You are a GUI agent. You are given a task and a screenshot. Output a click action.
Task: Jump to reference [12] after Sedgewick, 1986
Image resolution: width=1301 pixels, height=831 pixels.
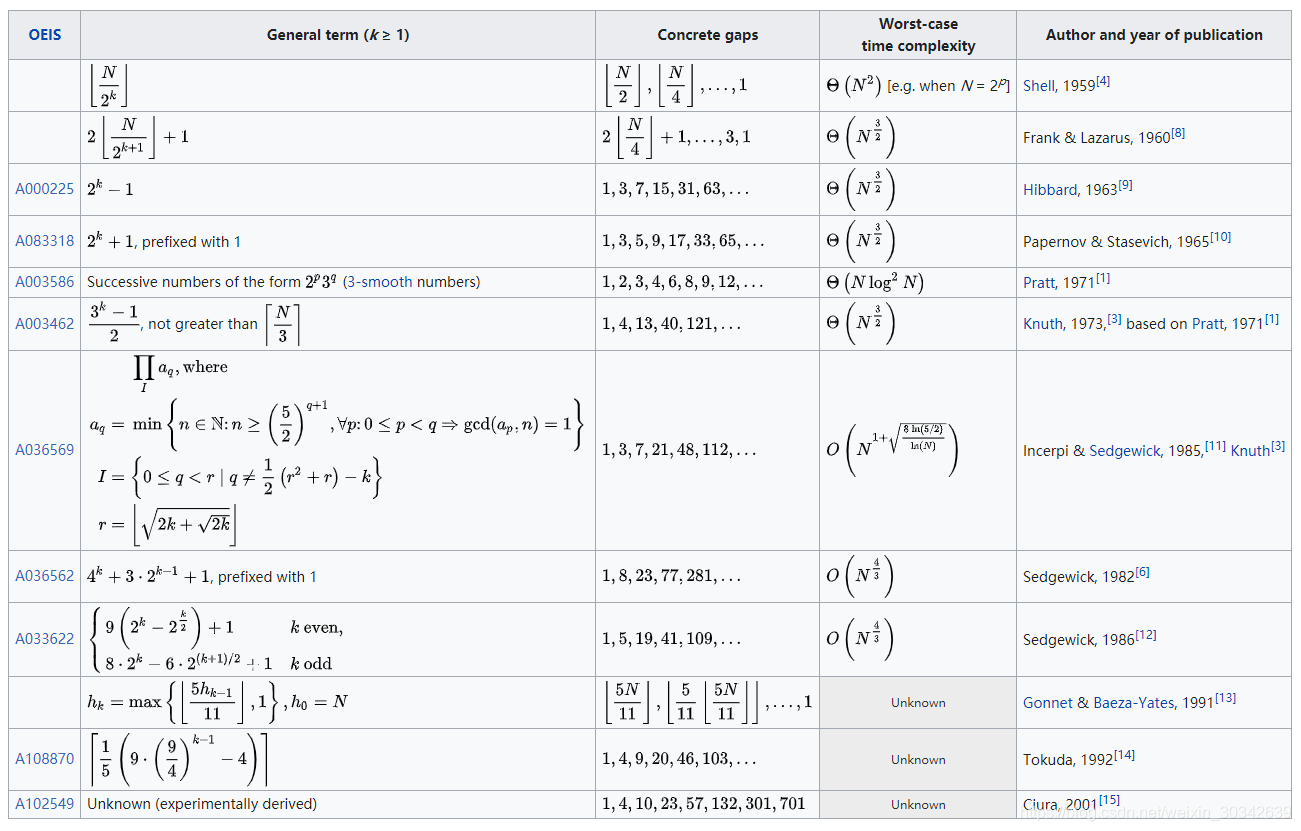[x=1146, y=635]
